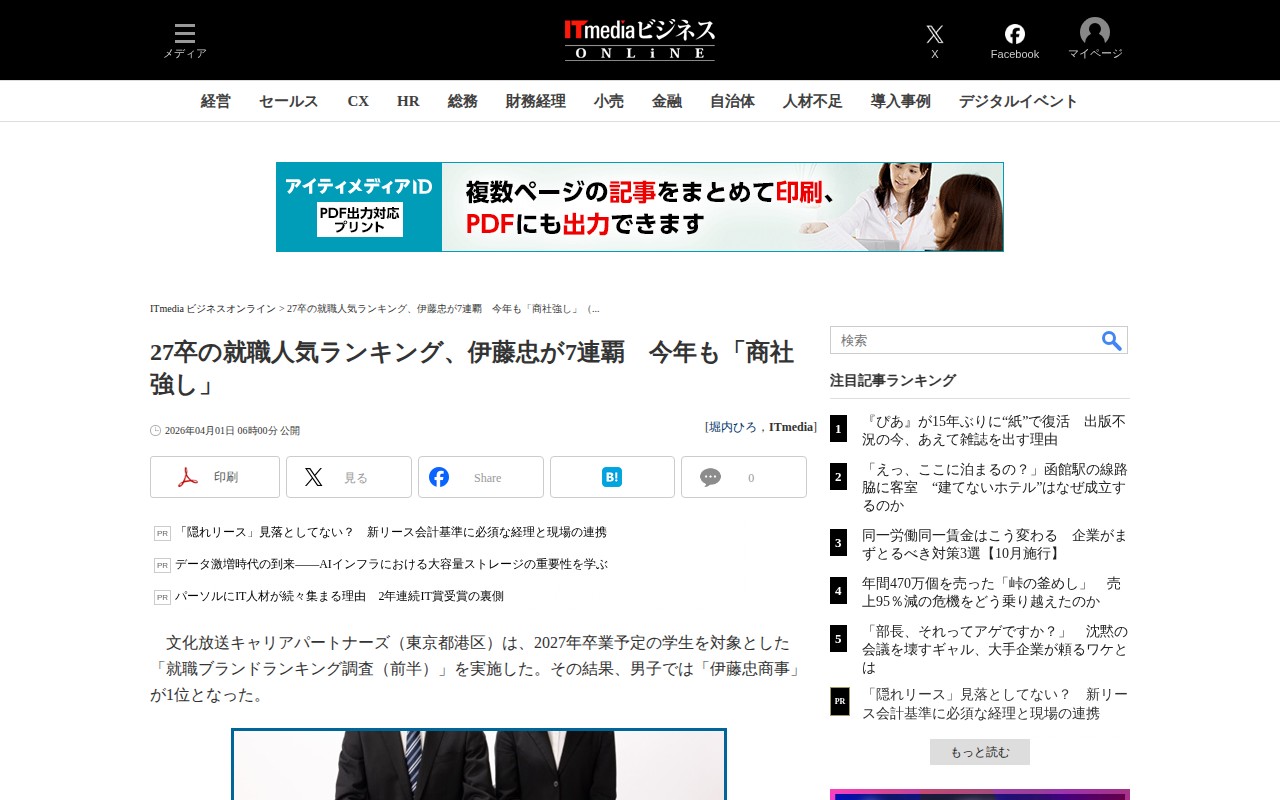Select the セールス menu item
The width and height of the screenshot is (1280, 800).
(289, 101)
